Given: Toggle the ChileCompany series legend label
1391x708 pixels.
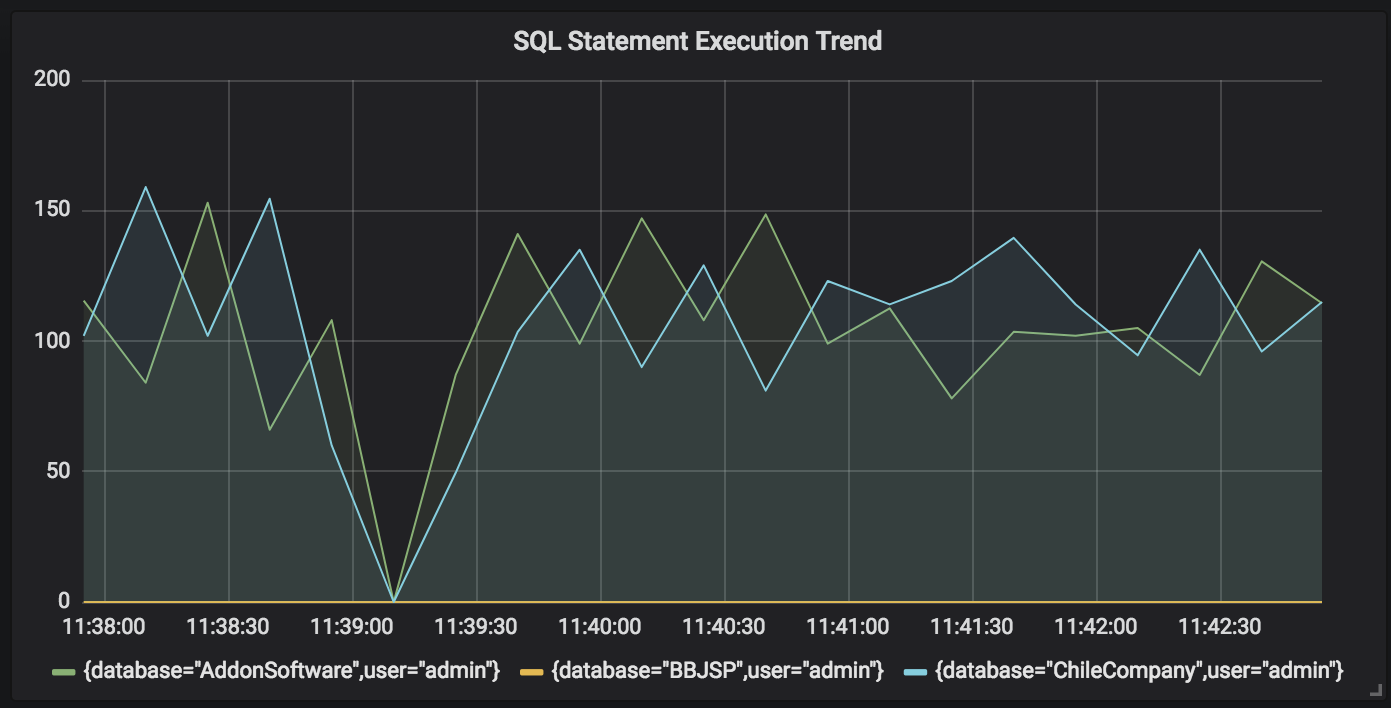Looking at the screenshot, I should point(1139,670).
